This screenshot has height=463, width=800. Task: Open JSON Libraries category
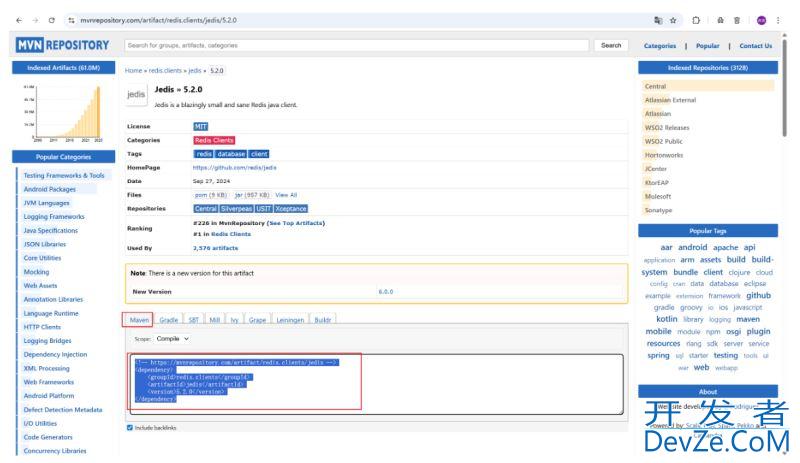[44, 245]
